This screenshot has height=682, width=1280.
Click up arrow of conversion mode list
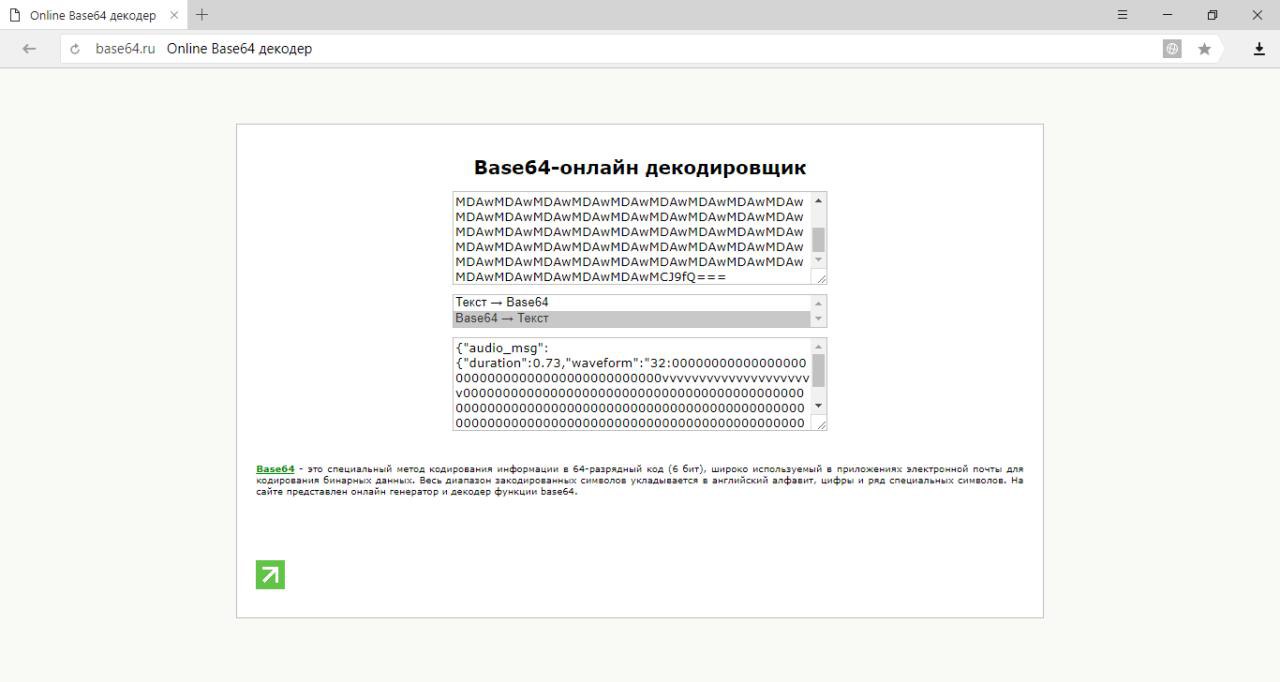[819, 303]
